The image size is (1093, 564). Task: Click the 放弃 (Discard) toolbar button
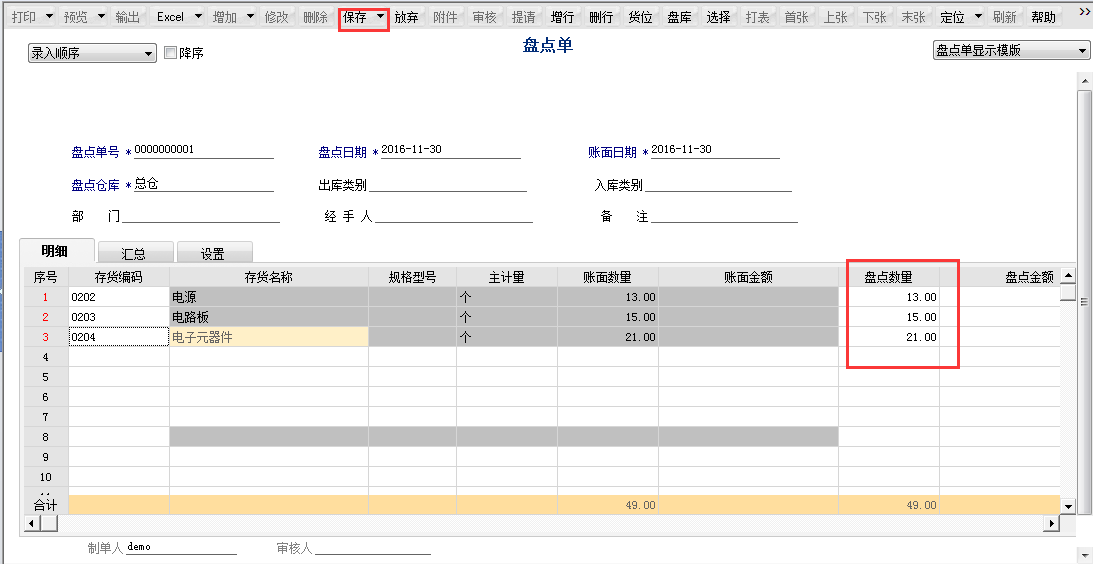[406, 17]
